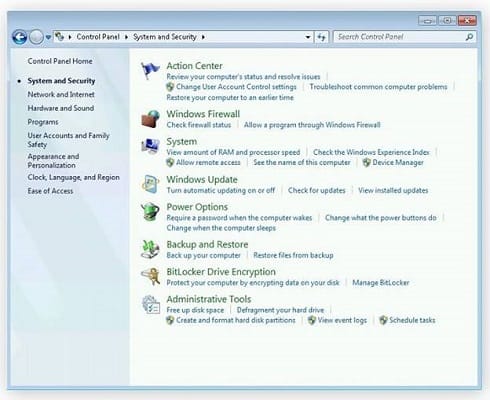Click Turn automatic updating on or off
This screenshot has height=400, width=490.
[221, 190]
